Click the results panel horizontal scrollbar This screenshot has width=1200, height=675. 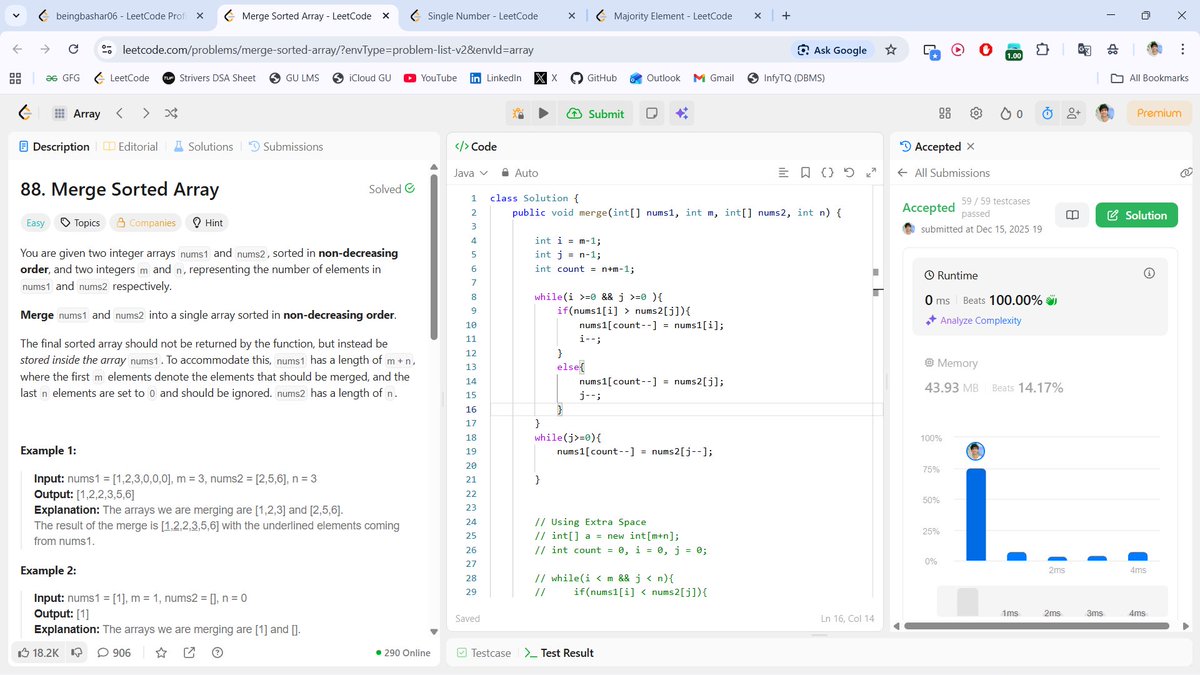point(1035,626)
